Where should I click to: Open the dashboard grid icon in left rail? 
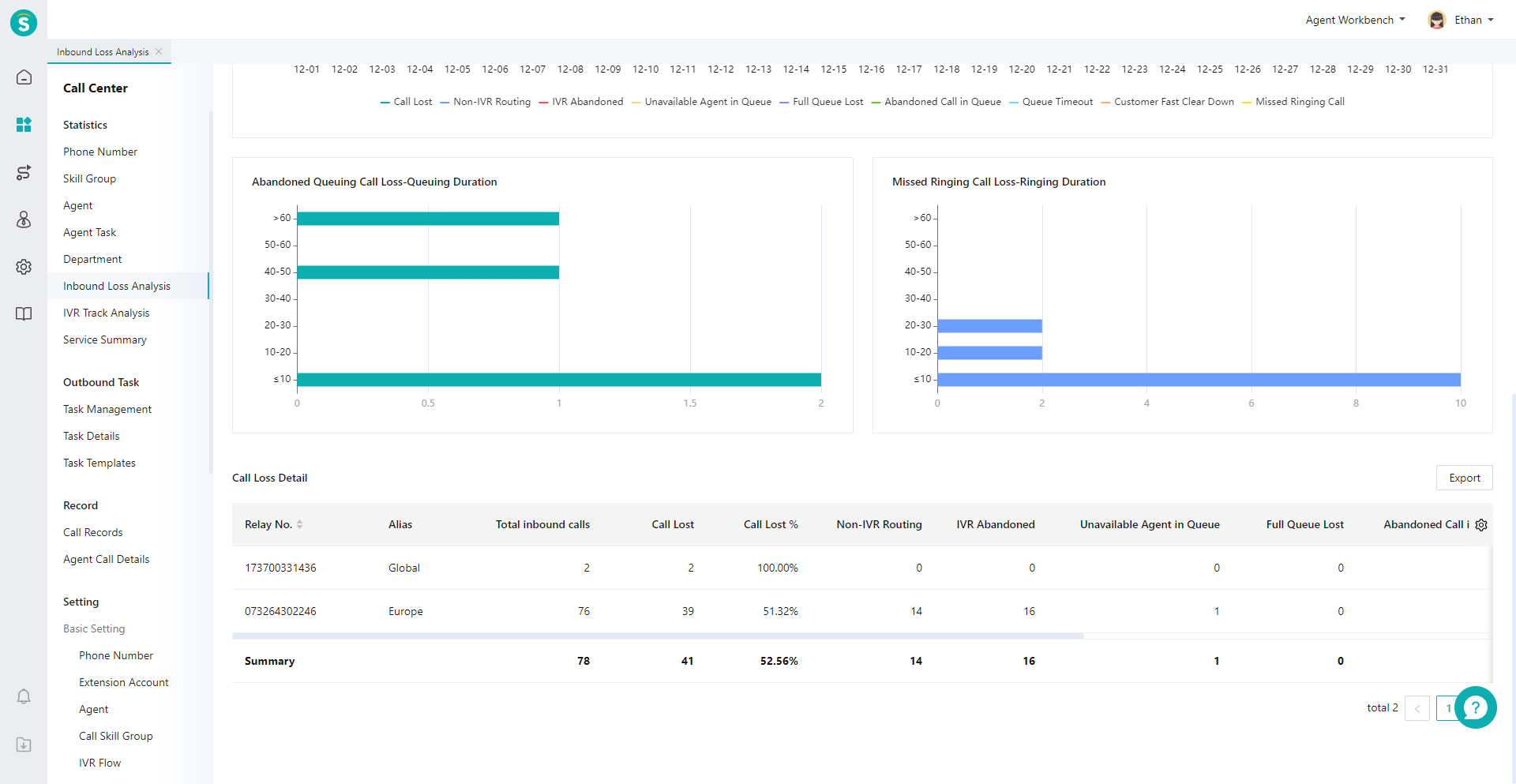point(24,125)
